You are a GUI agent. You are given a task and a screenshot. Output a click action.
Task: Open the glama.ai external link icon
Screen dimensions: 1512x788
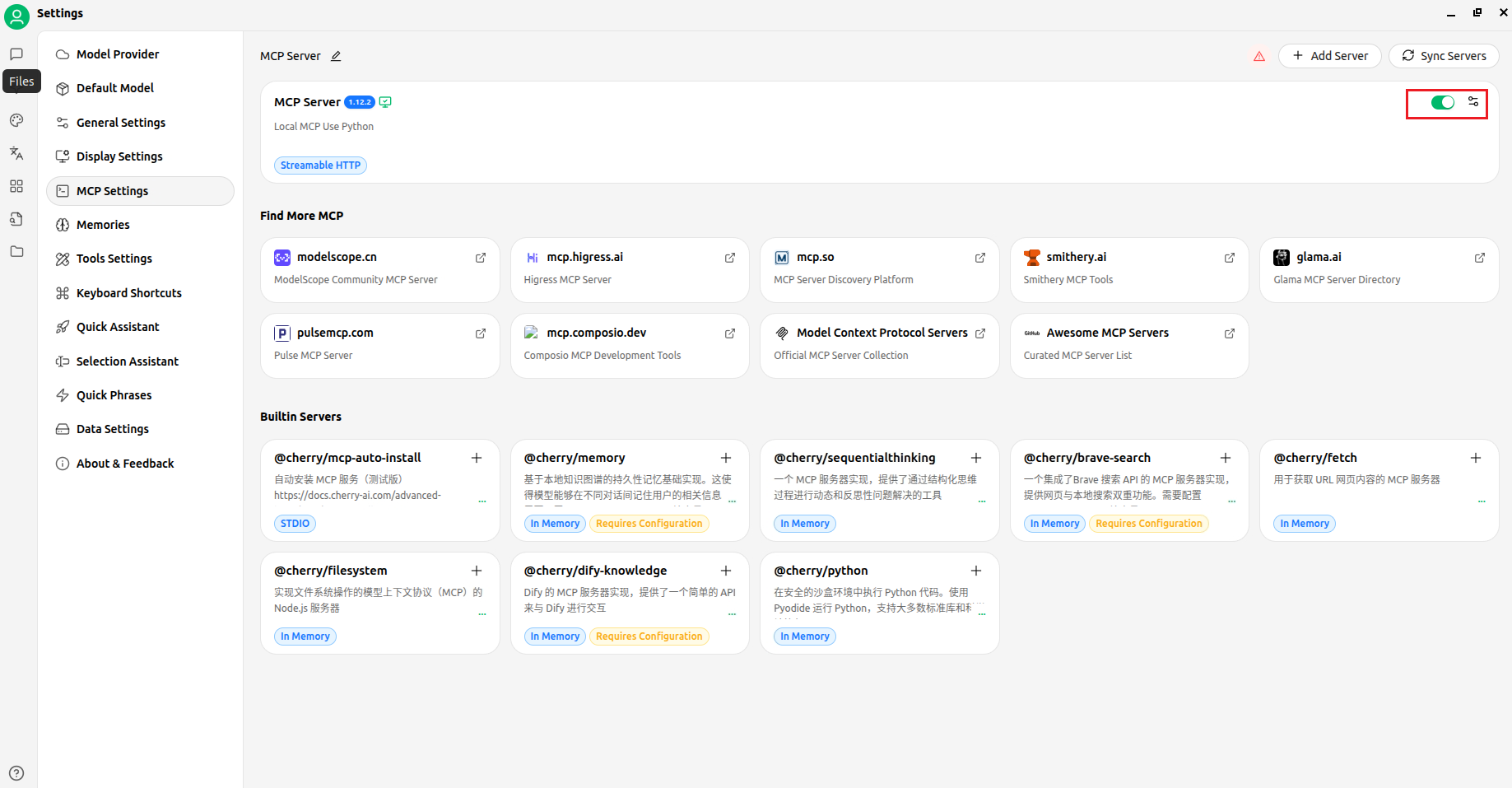point(1480,258)
